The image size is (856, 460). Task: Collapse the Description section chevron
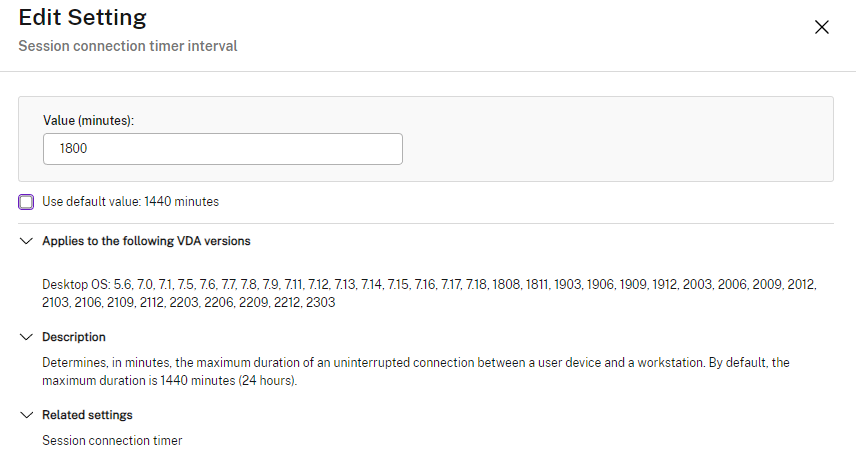(26, 337)
